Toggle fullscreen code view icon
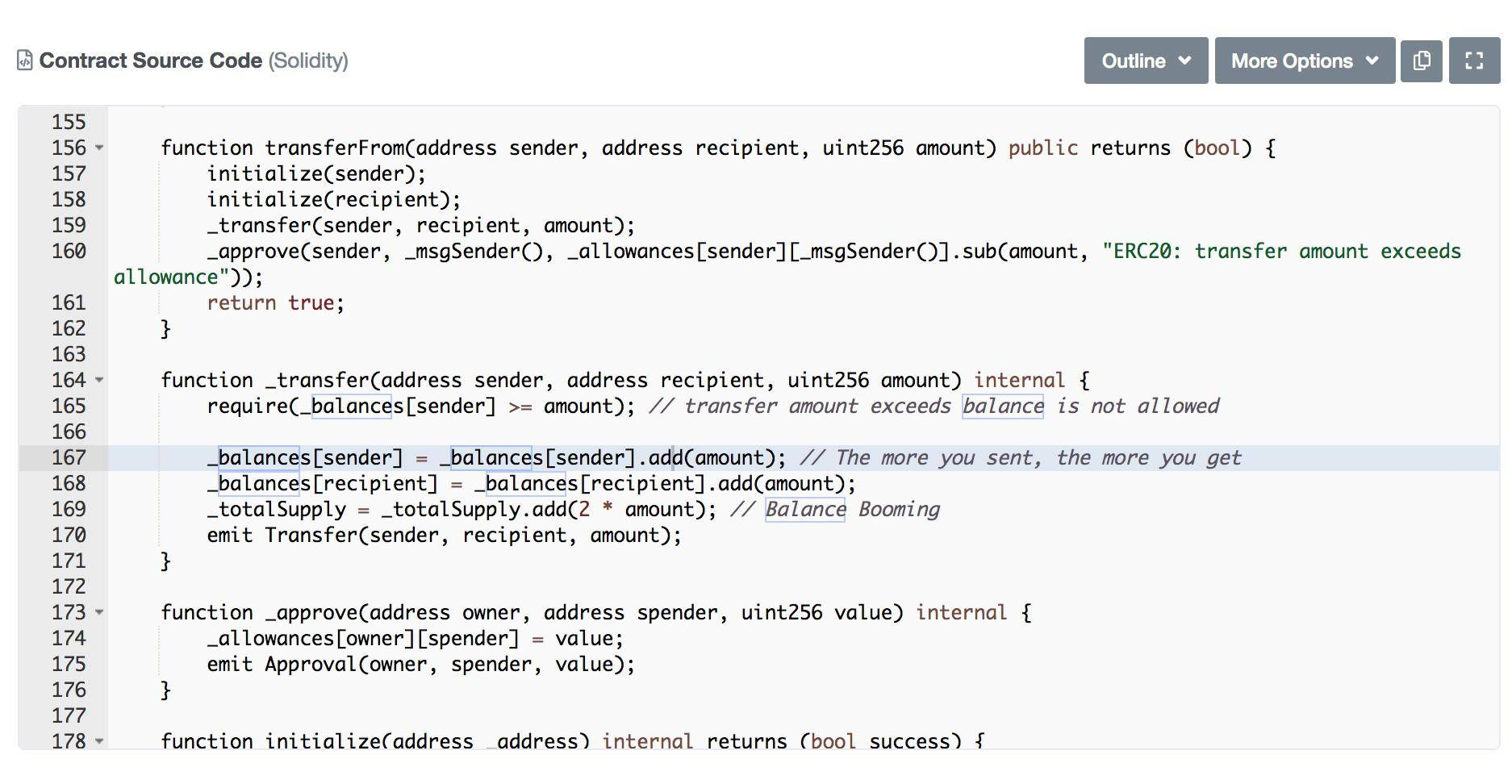1512x784 pixels. pos(1474,60)
